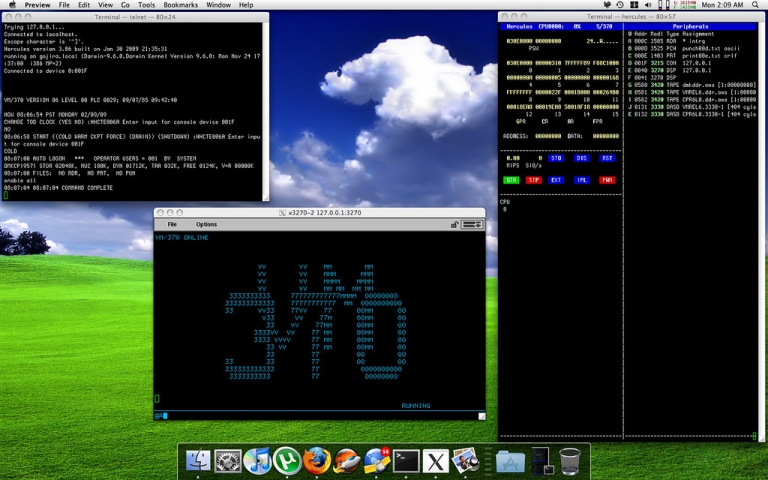Click the x3270 keypad icon in the toolbar
The width and height of the screenshot is (768, 480).
[472, 224]
